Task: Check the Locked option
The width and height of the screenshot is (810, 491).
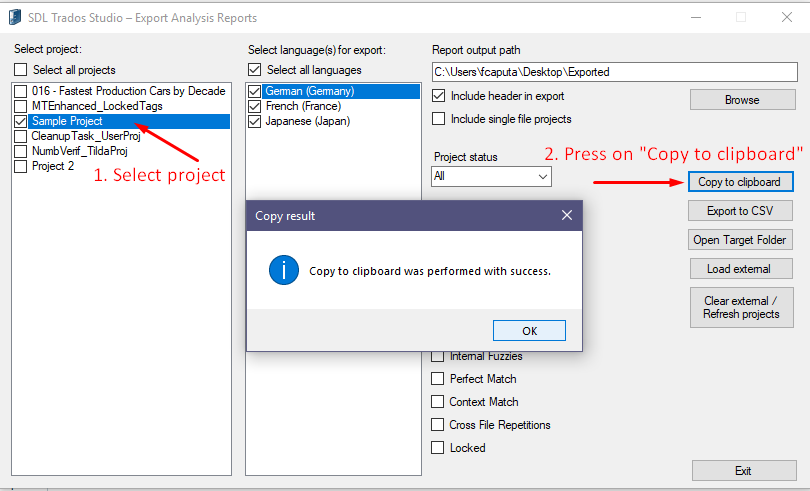Action: click(438, 448)
